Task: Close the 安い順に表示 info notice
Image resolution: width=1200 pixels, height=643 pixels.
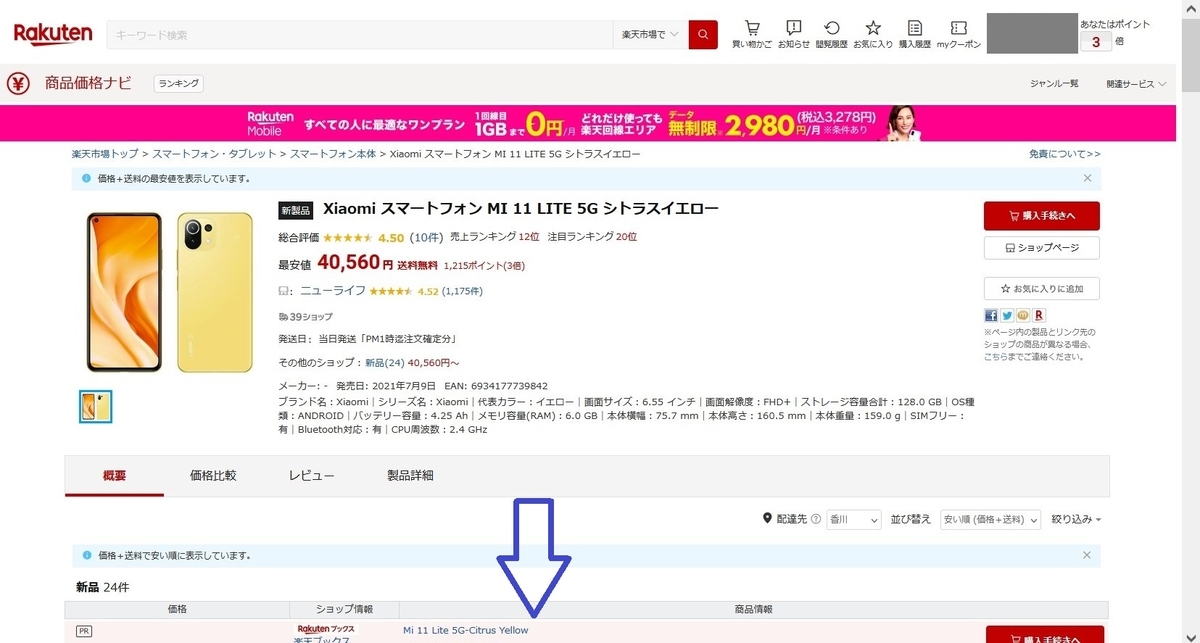Action: (x=1088, y=554)
